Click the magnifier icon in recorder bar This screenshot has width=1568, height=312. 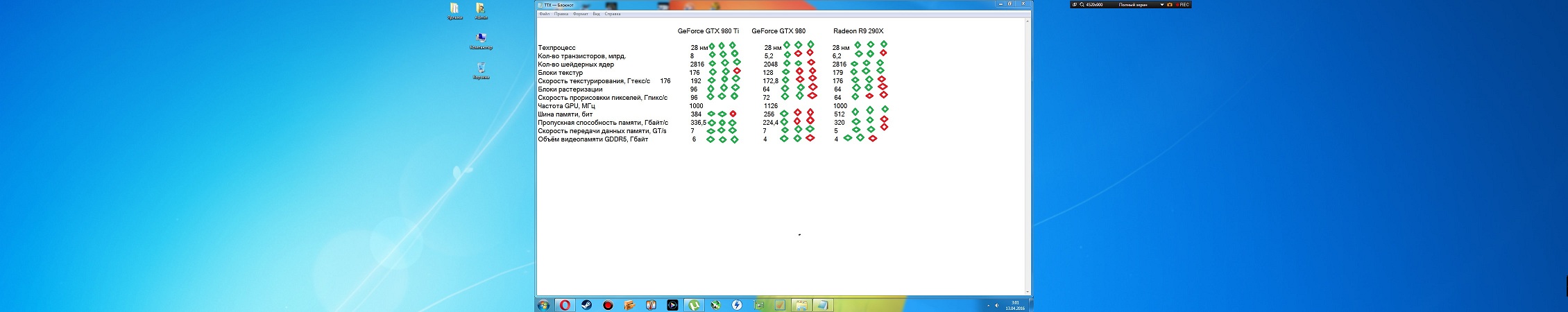pos(1082,4)
